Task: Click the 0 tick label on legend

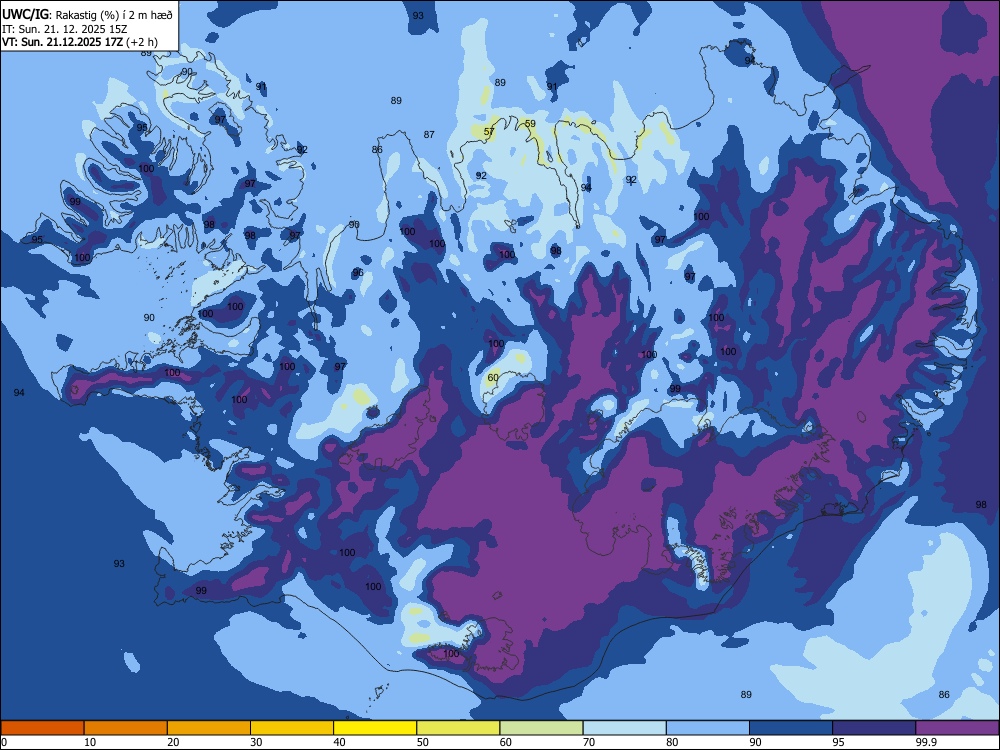Action: click(4, 742)
